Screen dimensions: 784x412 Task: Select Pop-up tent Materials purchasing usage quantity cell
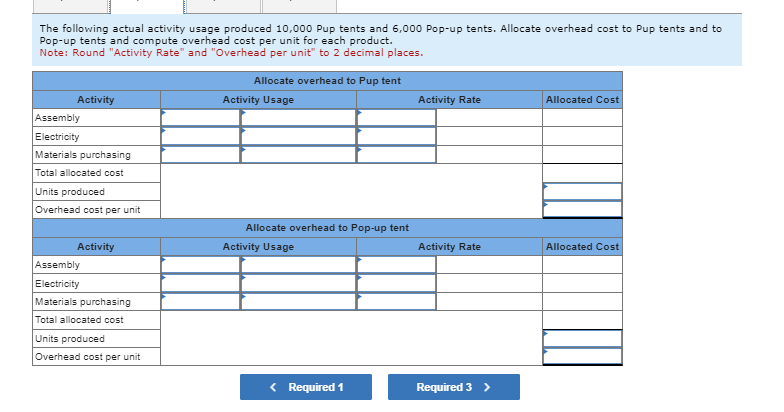pyautogui.click(x=200, y=302)
